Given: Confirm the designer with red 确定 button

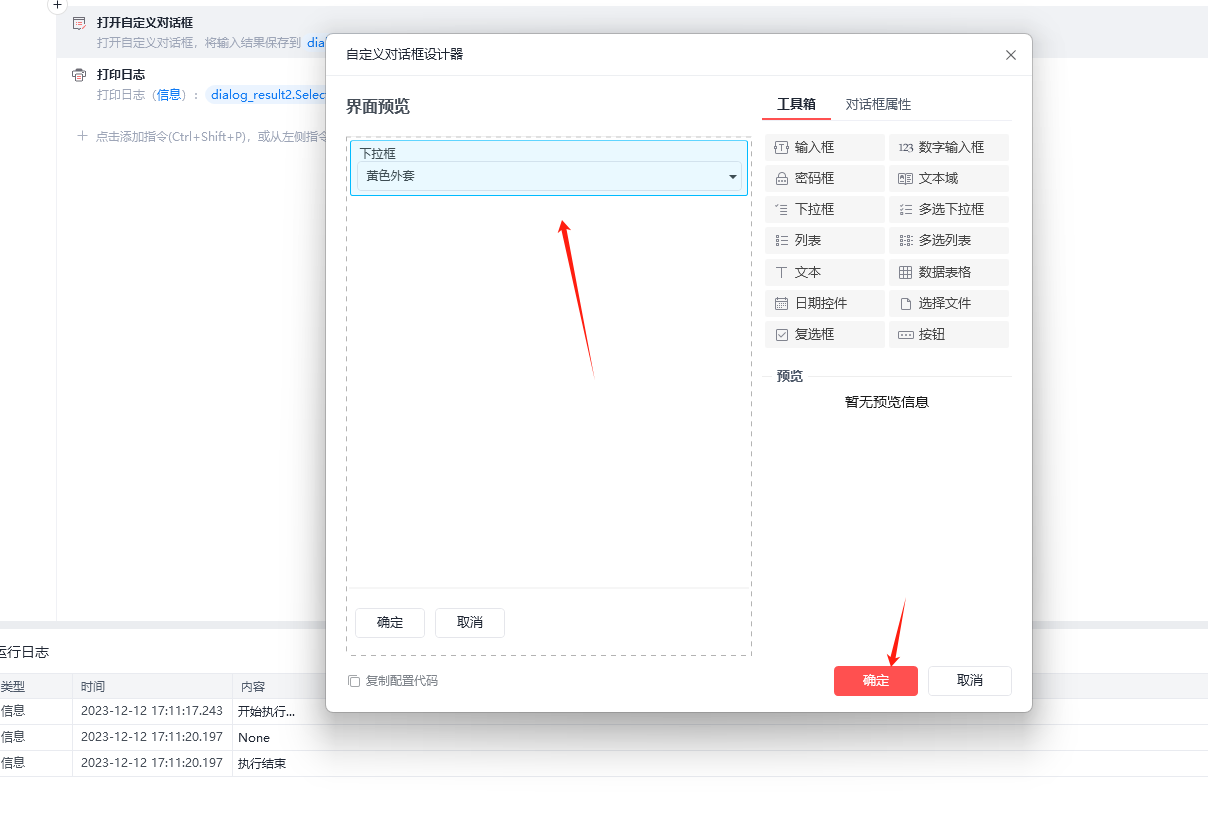Looking at the screenshot, I should [x=876, y=681].
